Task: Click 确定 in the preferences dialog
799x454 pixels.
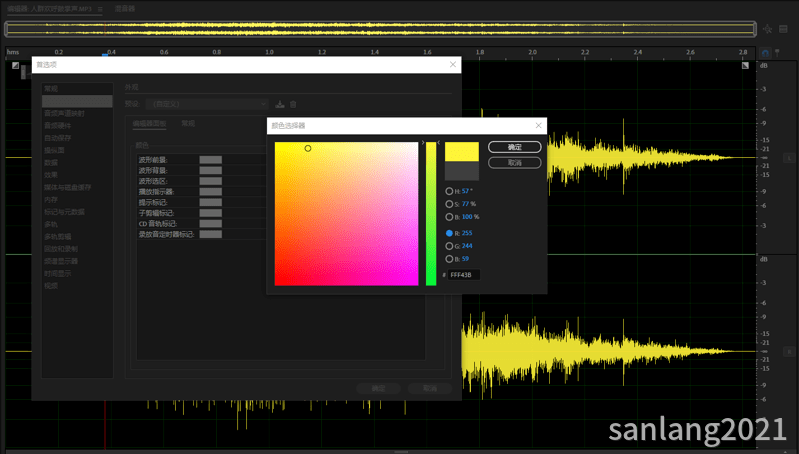Action: pyautogui.click(x=378, y=388)
